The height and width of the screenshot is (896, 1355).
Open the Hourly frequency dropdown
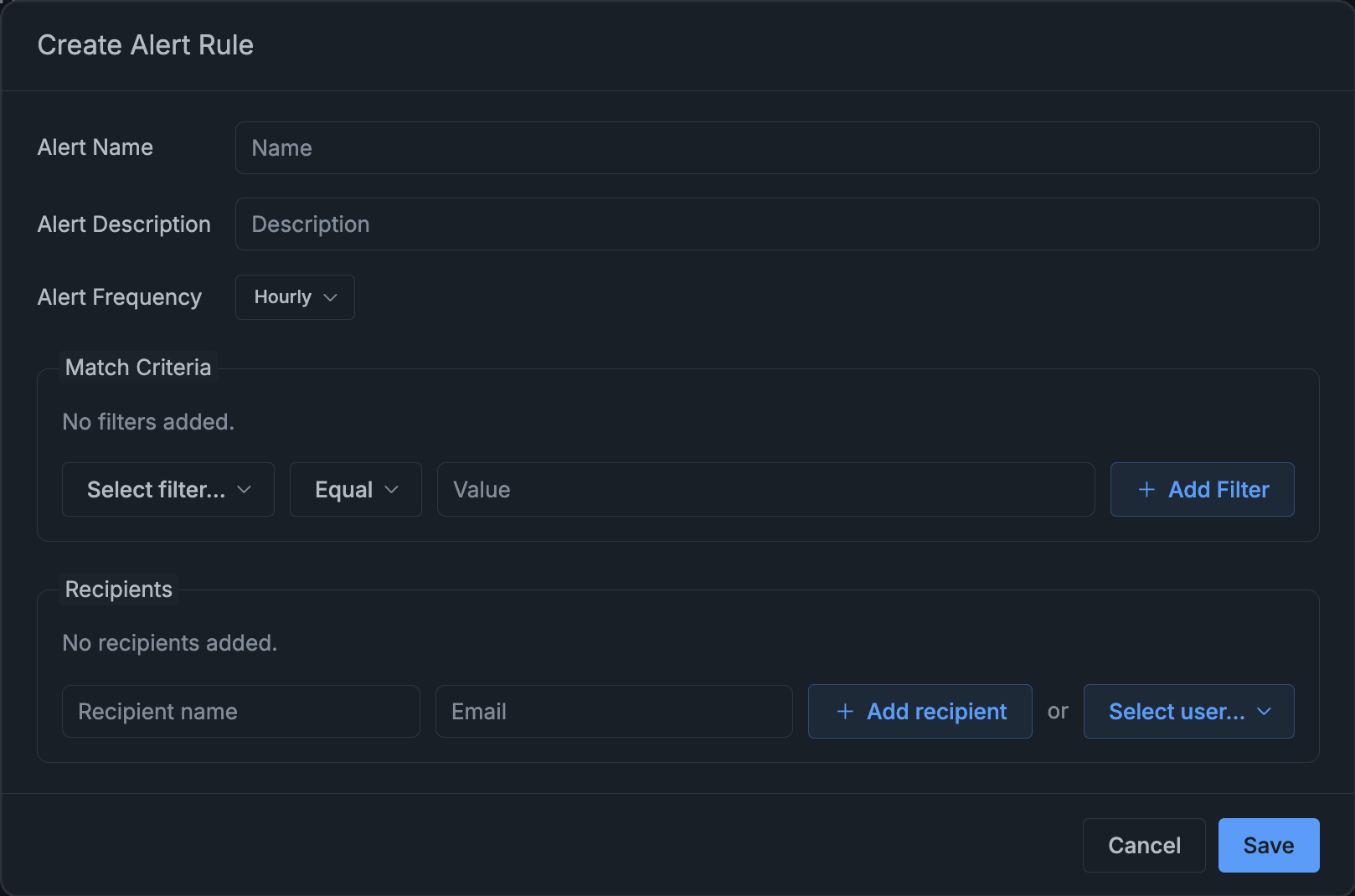coord(295,297)
